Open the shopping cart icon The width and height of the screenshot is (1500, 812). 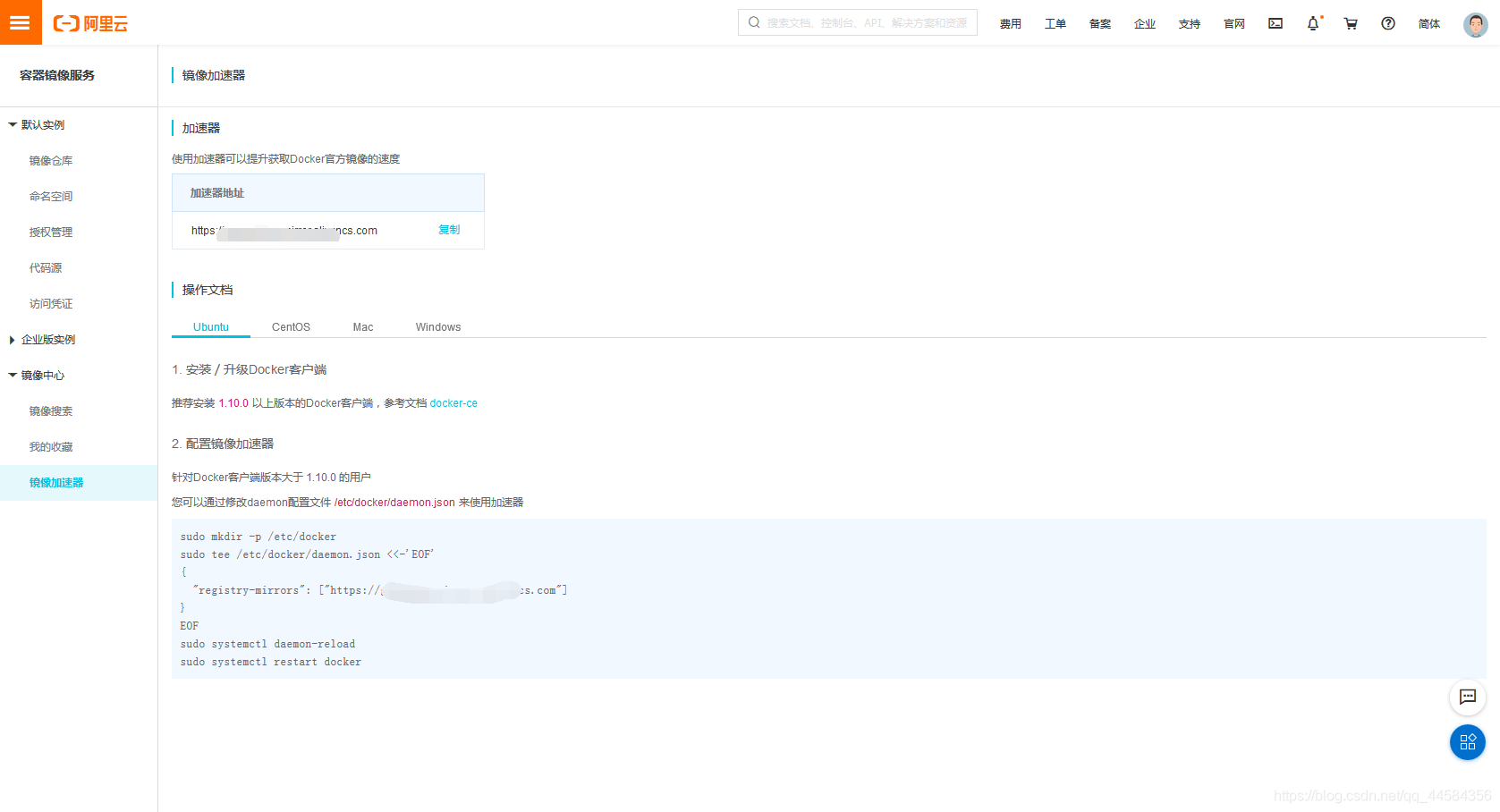click(1351, 23)
